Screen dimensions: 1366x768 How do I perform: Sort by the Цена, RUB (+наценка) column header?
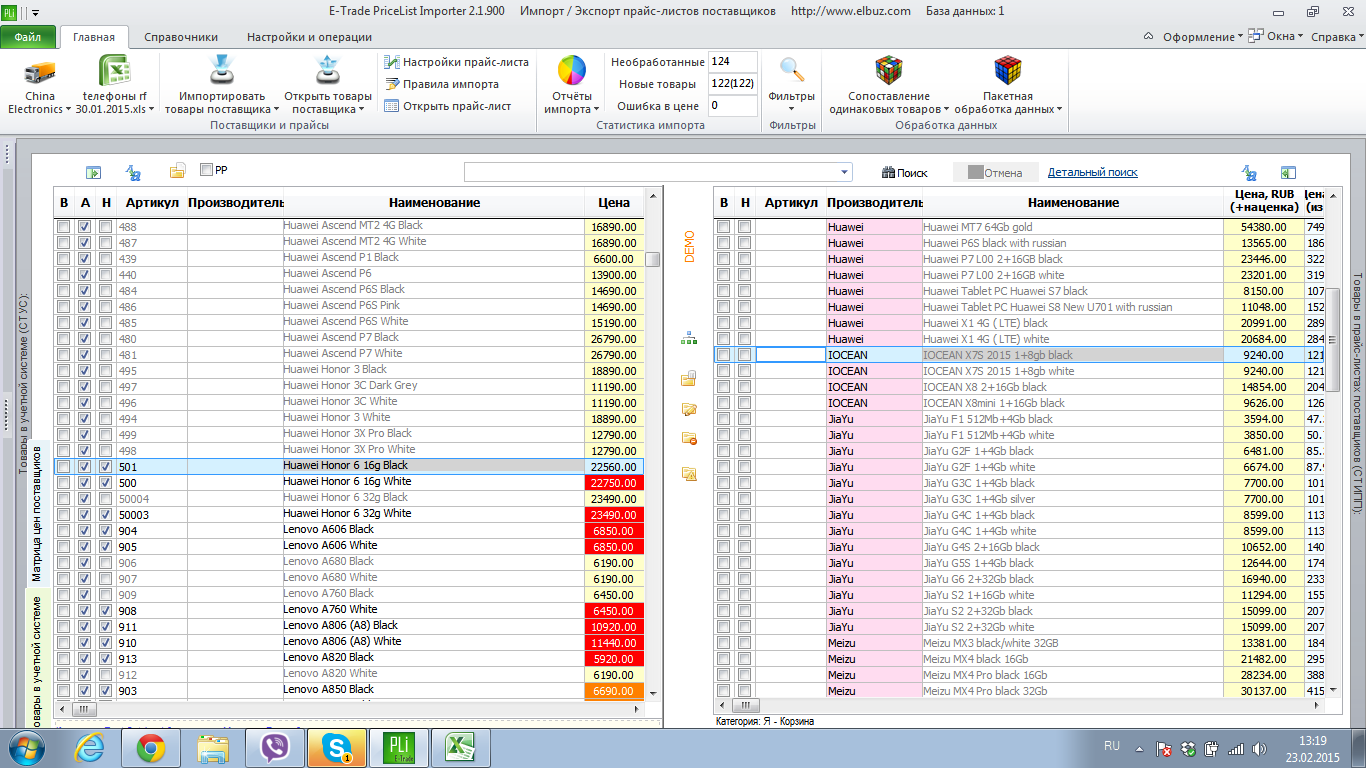[x=1264, y=201]
